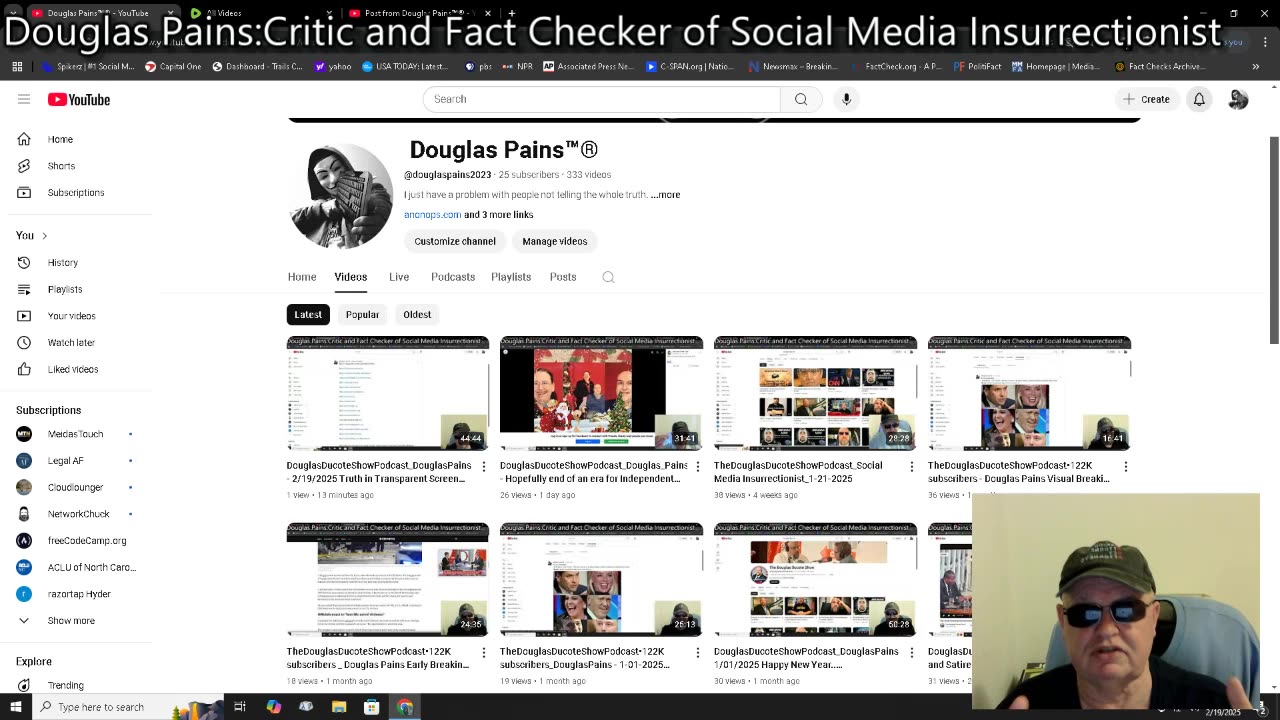This screenshot has width=1280, height=720.
Task: Open Task View on the taskbar
Action: [x=240, y=707]
